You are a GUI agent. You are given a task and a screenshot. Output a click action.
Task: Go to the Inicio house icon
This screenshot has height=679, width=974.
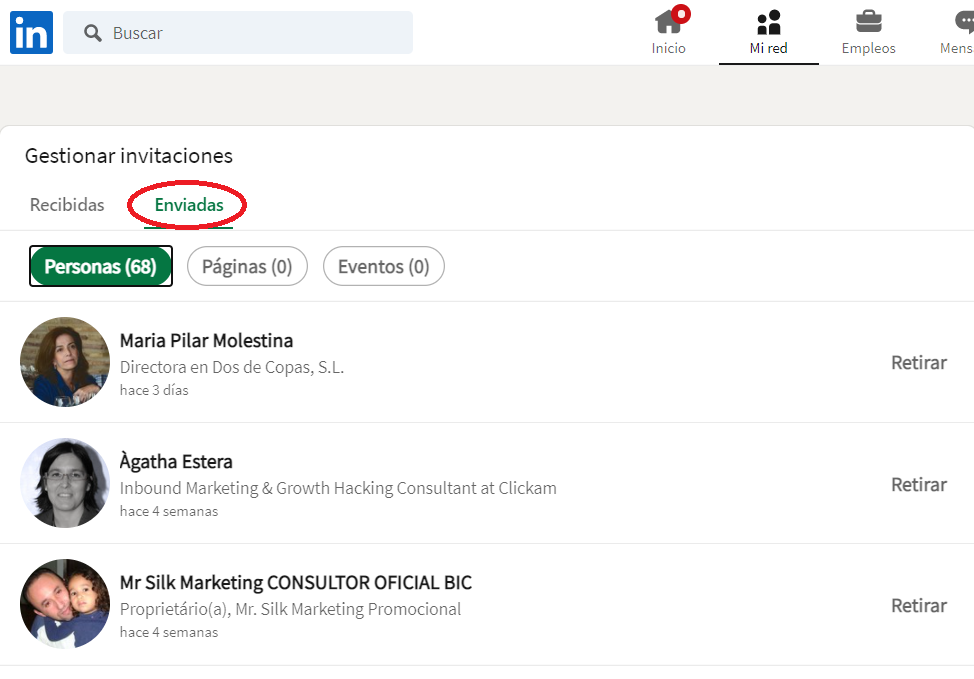pos(668,22)
